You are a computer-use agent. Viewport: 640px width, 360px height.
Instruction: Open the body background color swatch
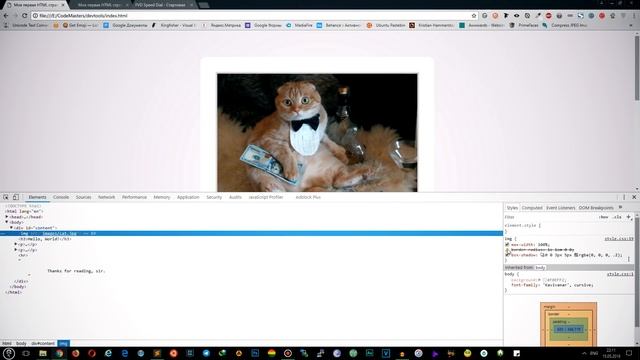tap(544, 280)
